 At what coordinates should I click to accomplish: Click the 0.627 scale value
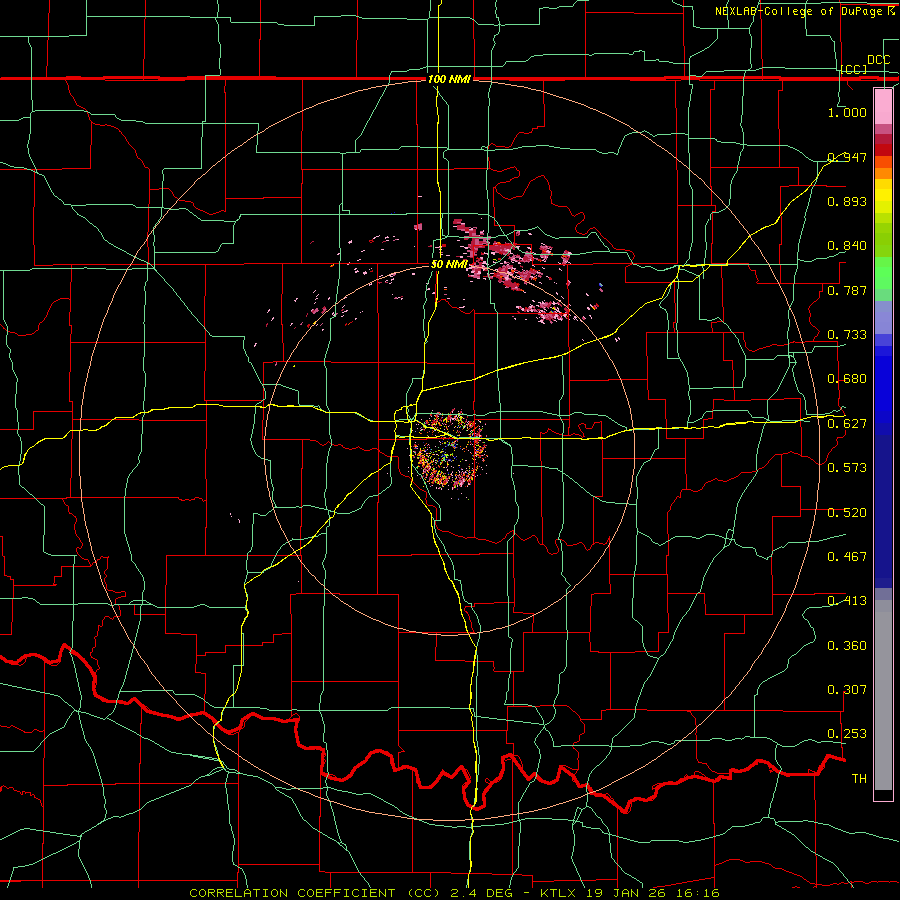(847, 424)
